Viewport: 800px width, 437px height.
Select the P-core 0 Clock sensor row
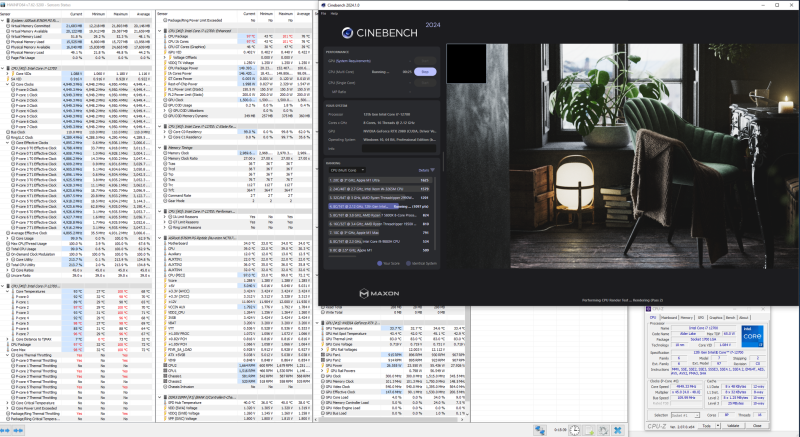pyautogui.click(x=77, y=90)
